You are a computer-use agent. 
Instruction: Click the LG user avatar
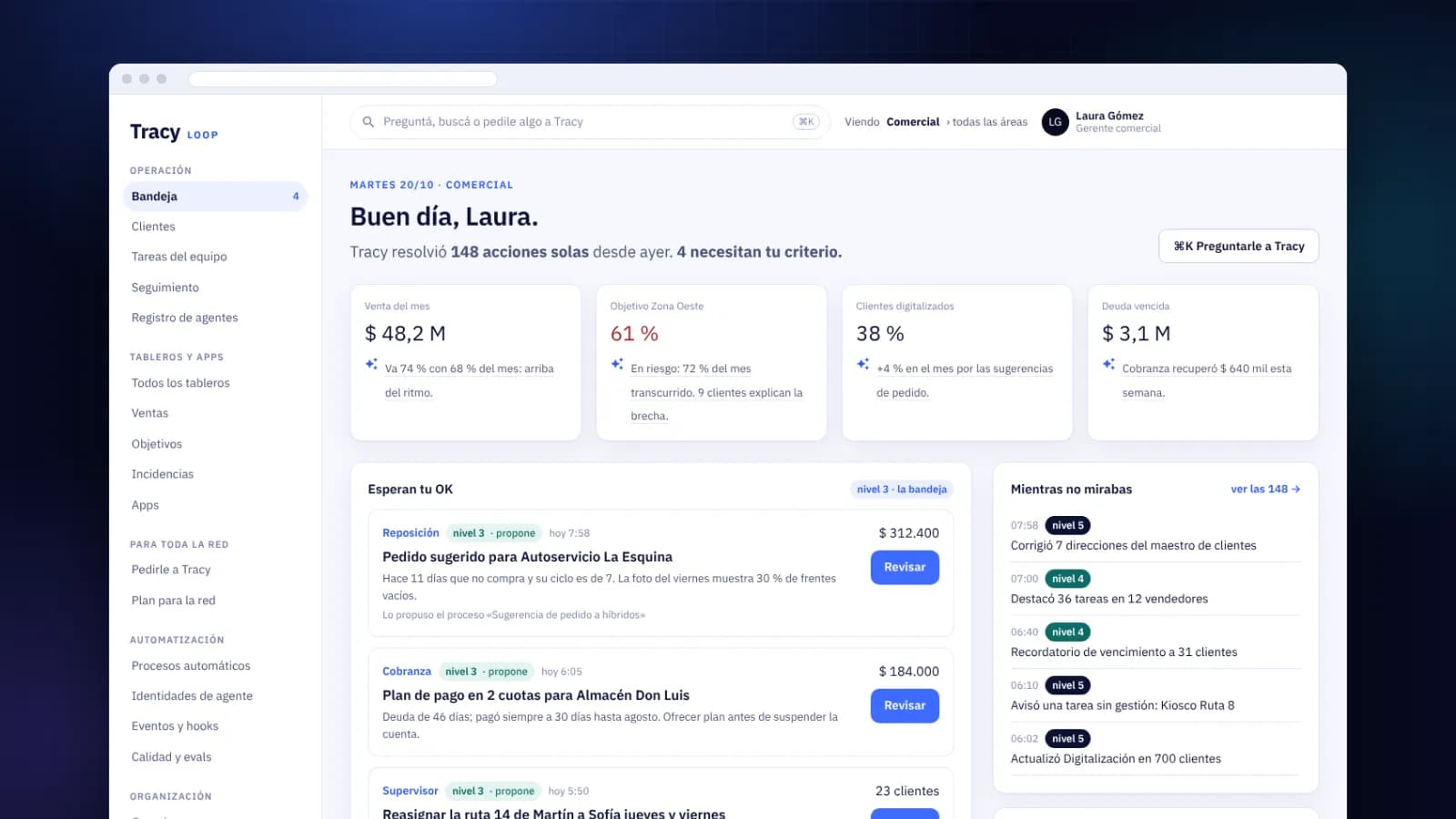tap(1055, 122)
